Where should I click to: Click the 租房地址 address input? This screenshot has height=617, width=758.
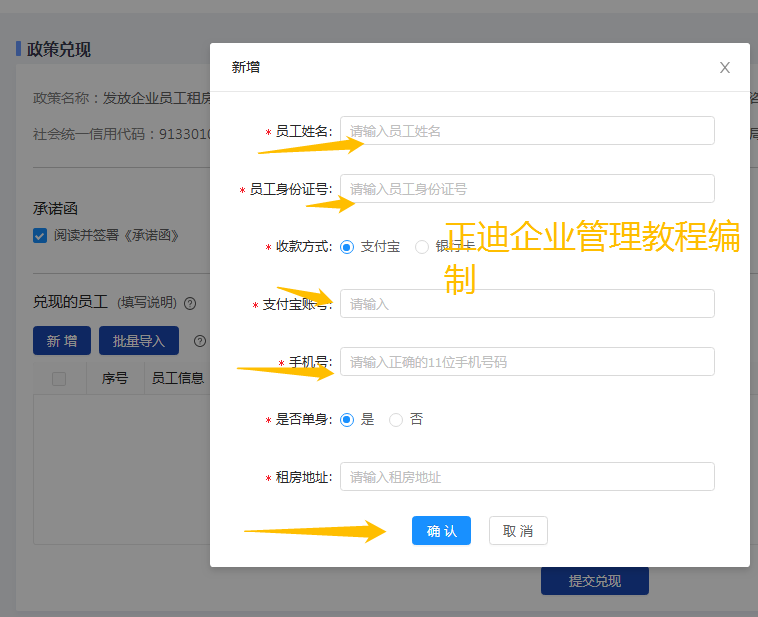click(527, 477)
